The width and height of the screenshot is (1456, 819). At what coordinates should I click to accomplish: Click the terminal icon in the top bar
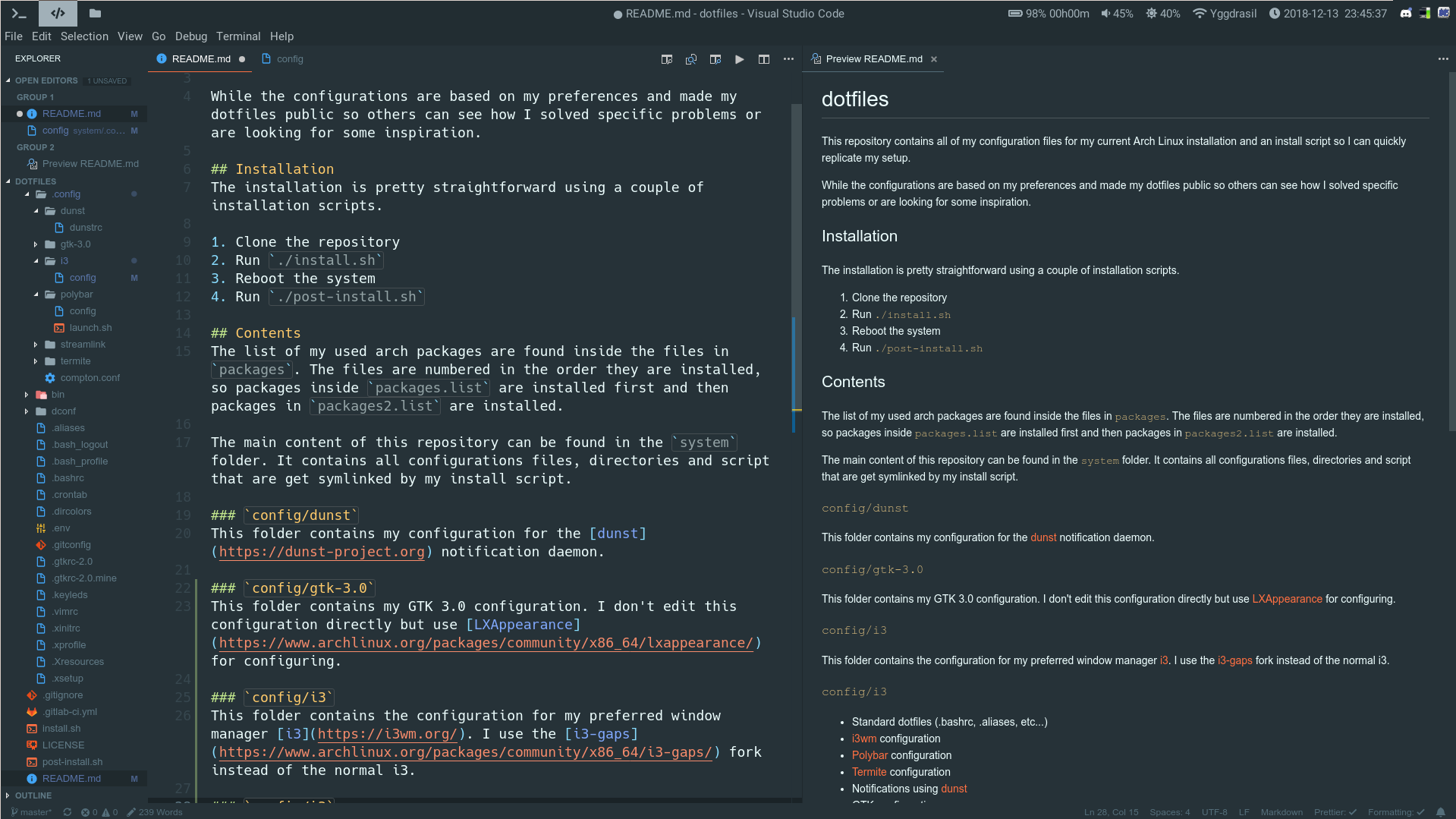click(19, 13)
